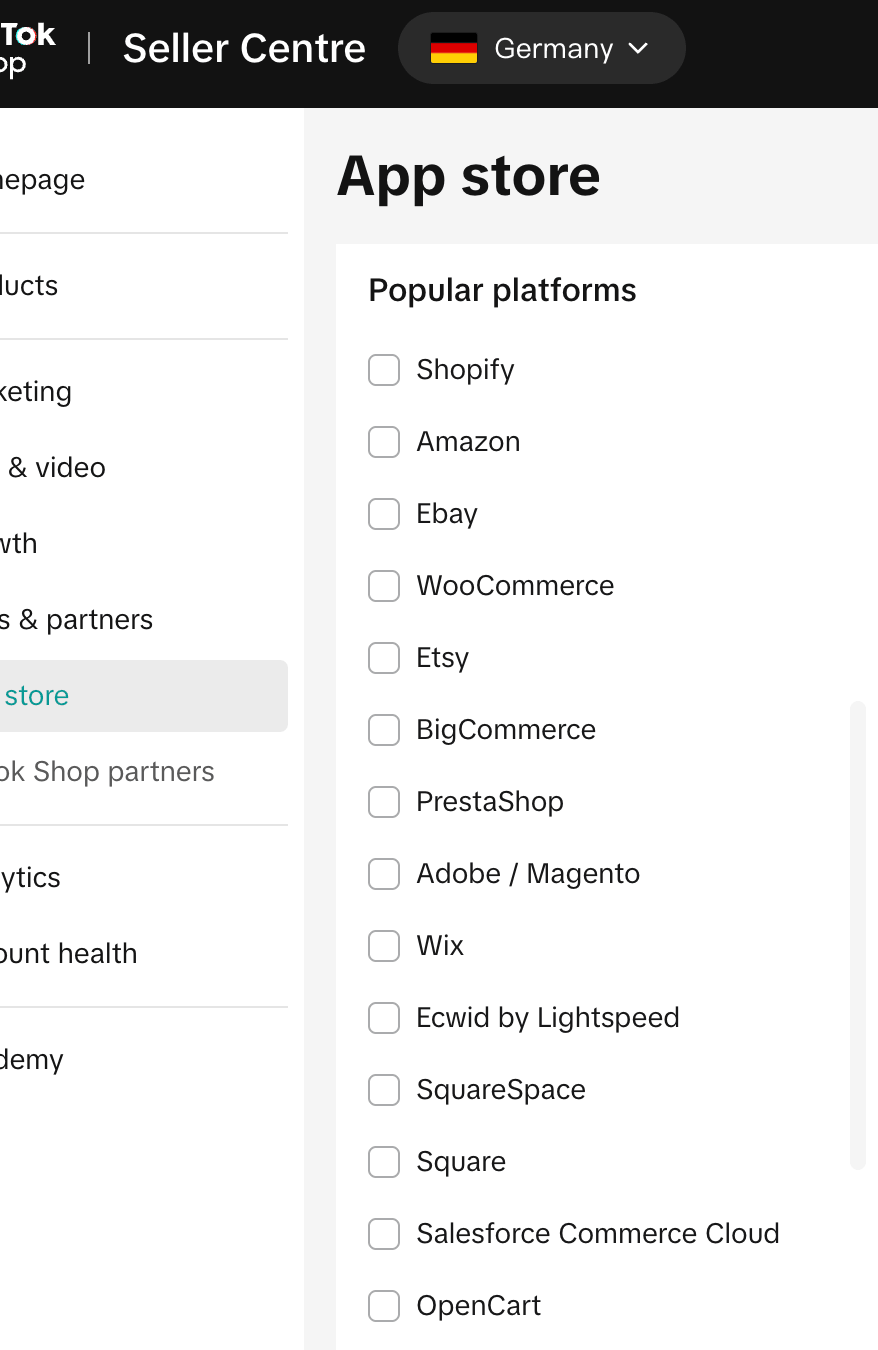Select the Ebay checkbox

click(384, 514)
